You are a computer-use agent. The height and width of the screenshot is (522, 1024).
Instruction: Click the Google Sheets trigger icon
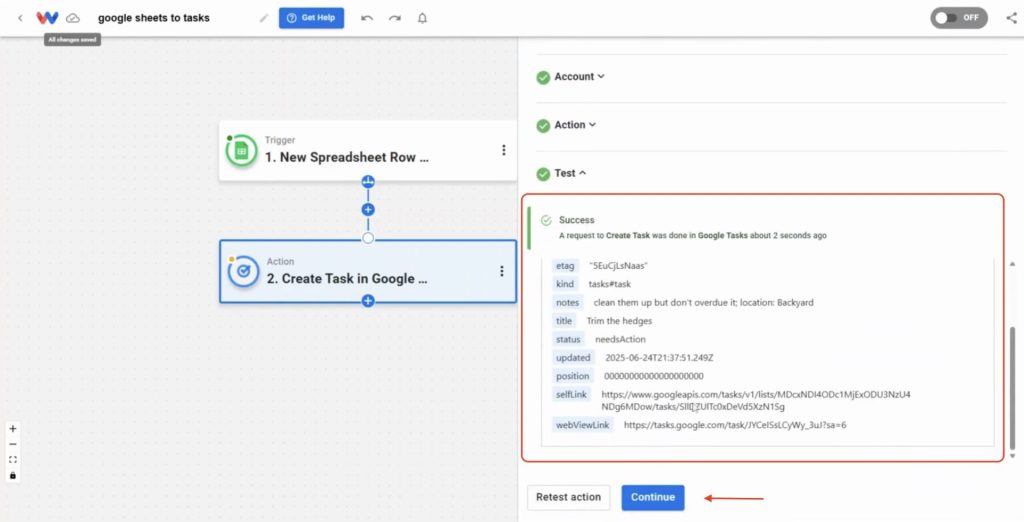click(x=242, y=150)
